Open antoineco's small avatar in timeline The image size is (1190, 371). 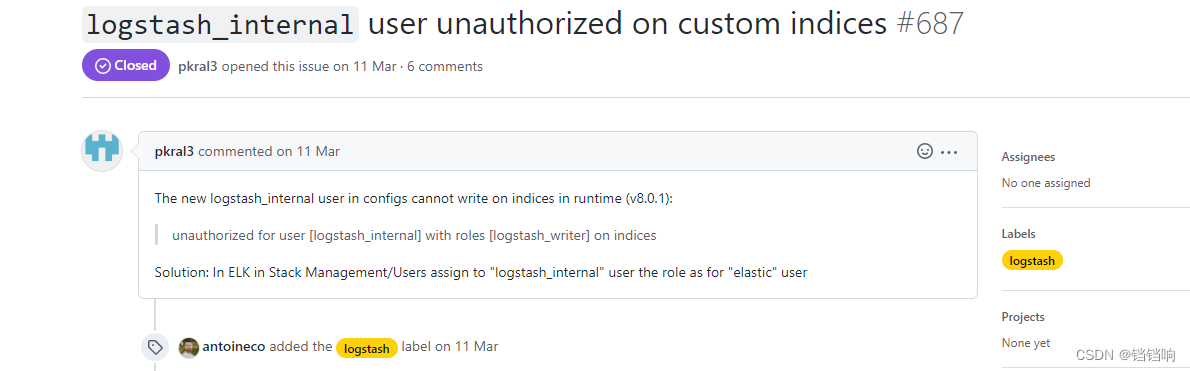click(x=188, y=347)
